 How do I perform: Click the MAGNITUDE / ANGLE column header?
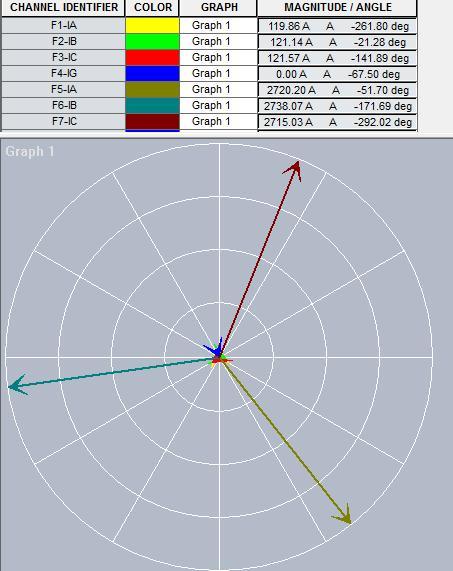(337, 8)
